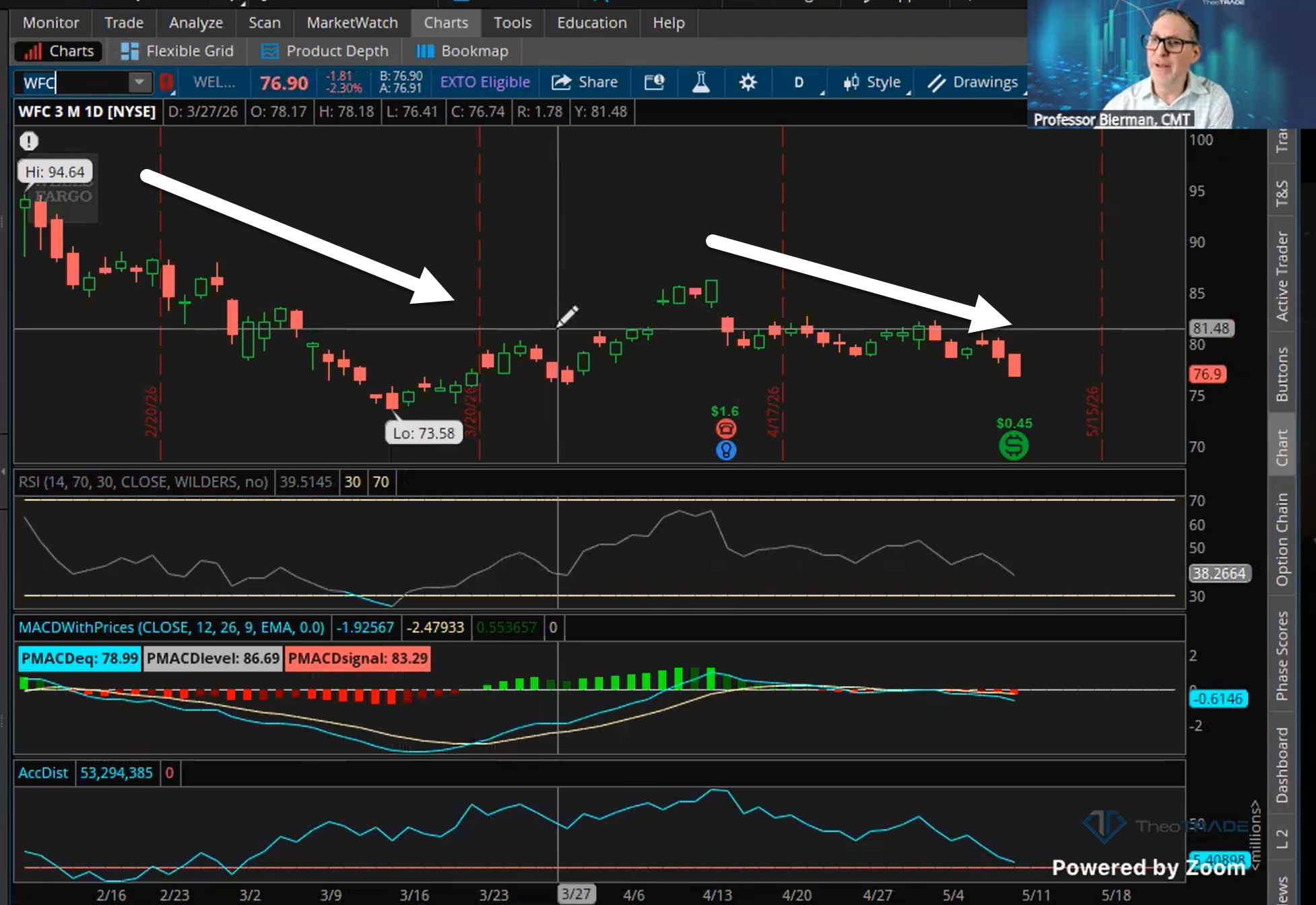The width and height of the screenshot is (1316, 905).
Task: Switch to Flexible Grid sub-tab
Action: [176, 51]
